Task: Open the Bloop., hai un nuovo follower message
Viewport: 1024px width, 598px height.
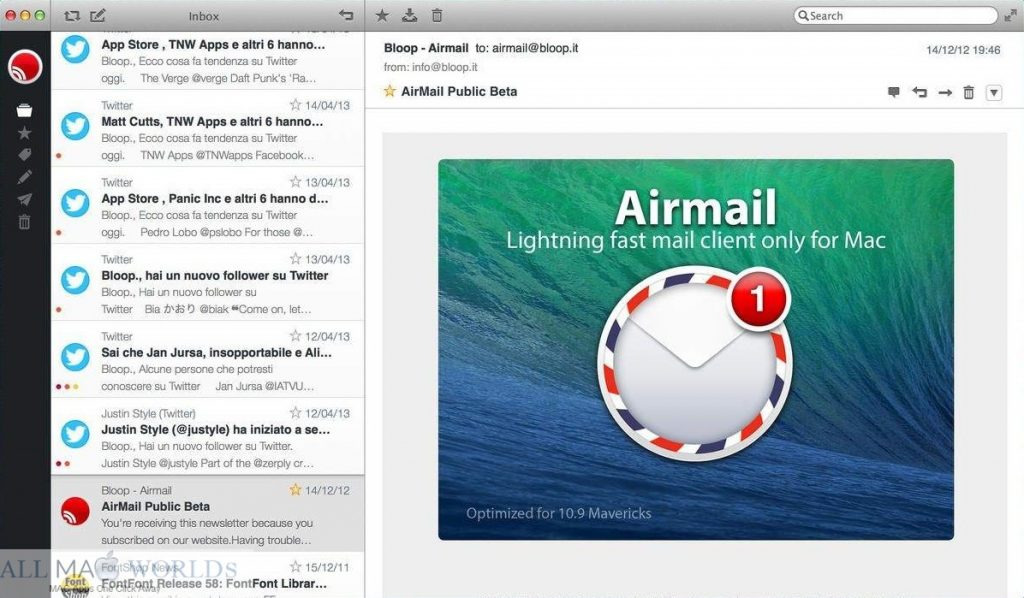Action: pos(208,283)
